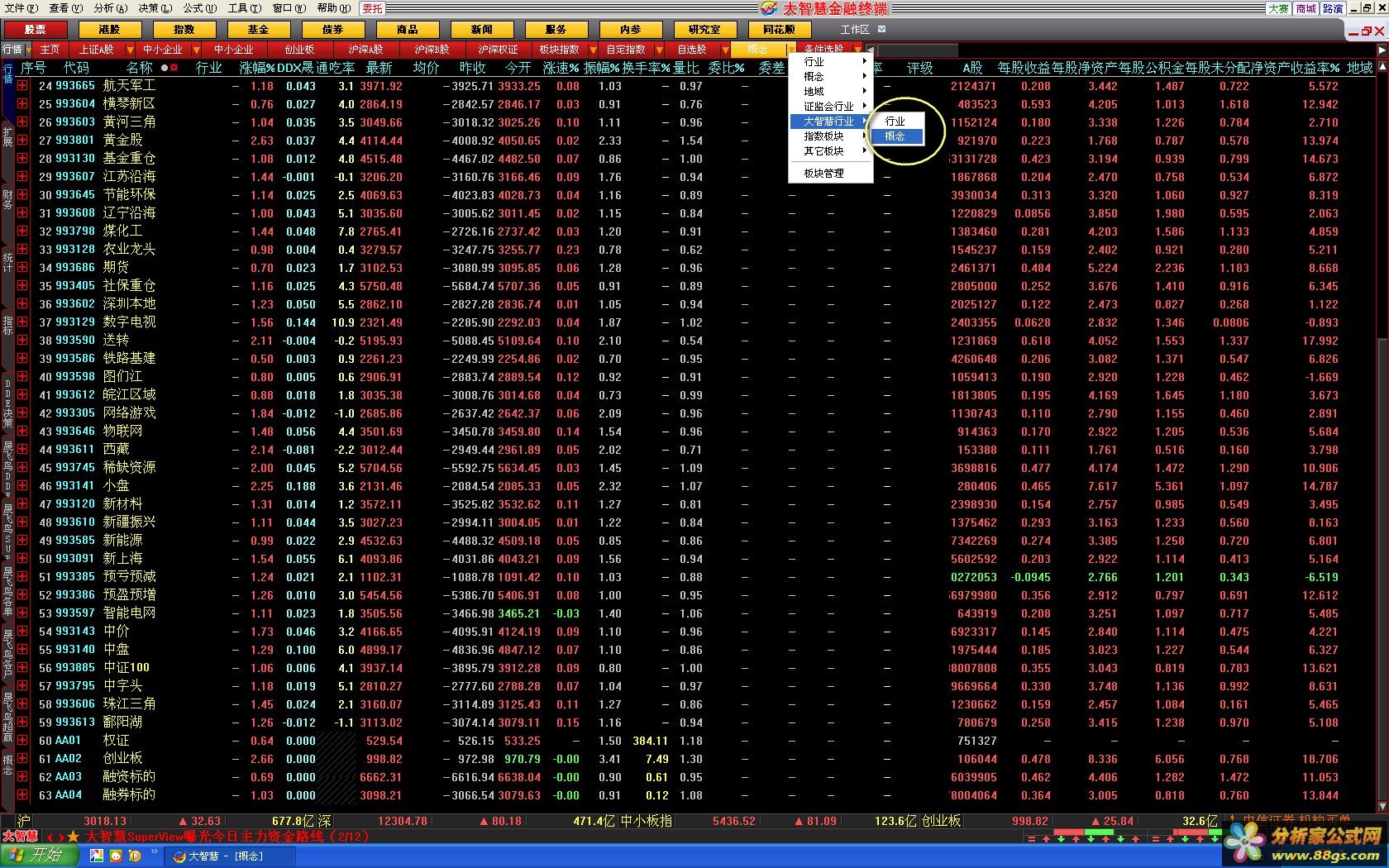1389x868 pixels.
Task: Switch to the 创业板 tab
Action: tap(299, 50)
